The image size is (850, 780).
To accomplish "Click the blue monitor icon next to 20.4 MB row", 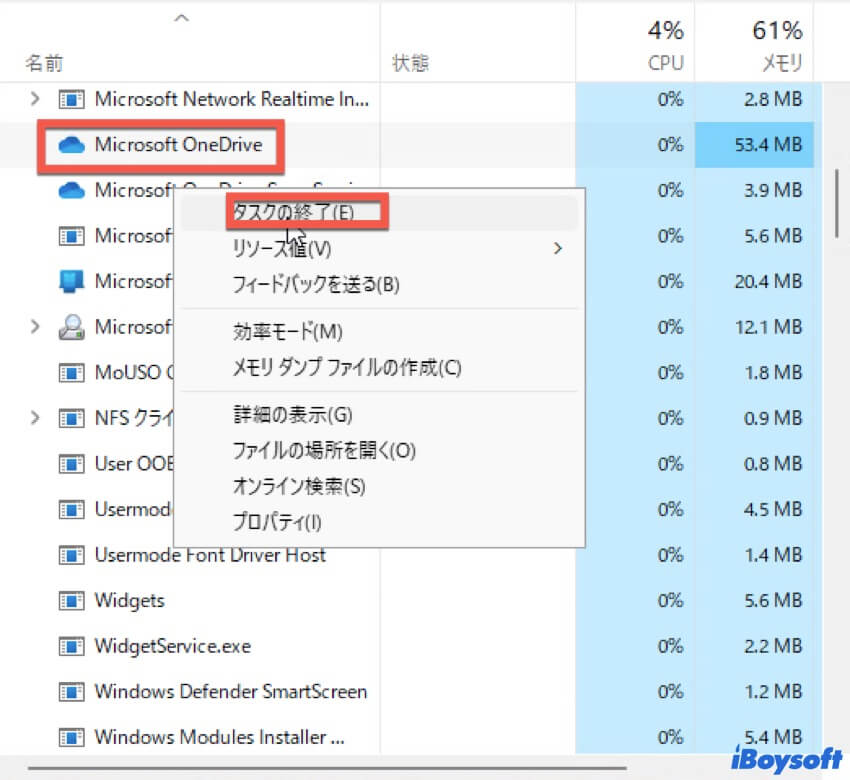I will coord(72,281).
